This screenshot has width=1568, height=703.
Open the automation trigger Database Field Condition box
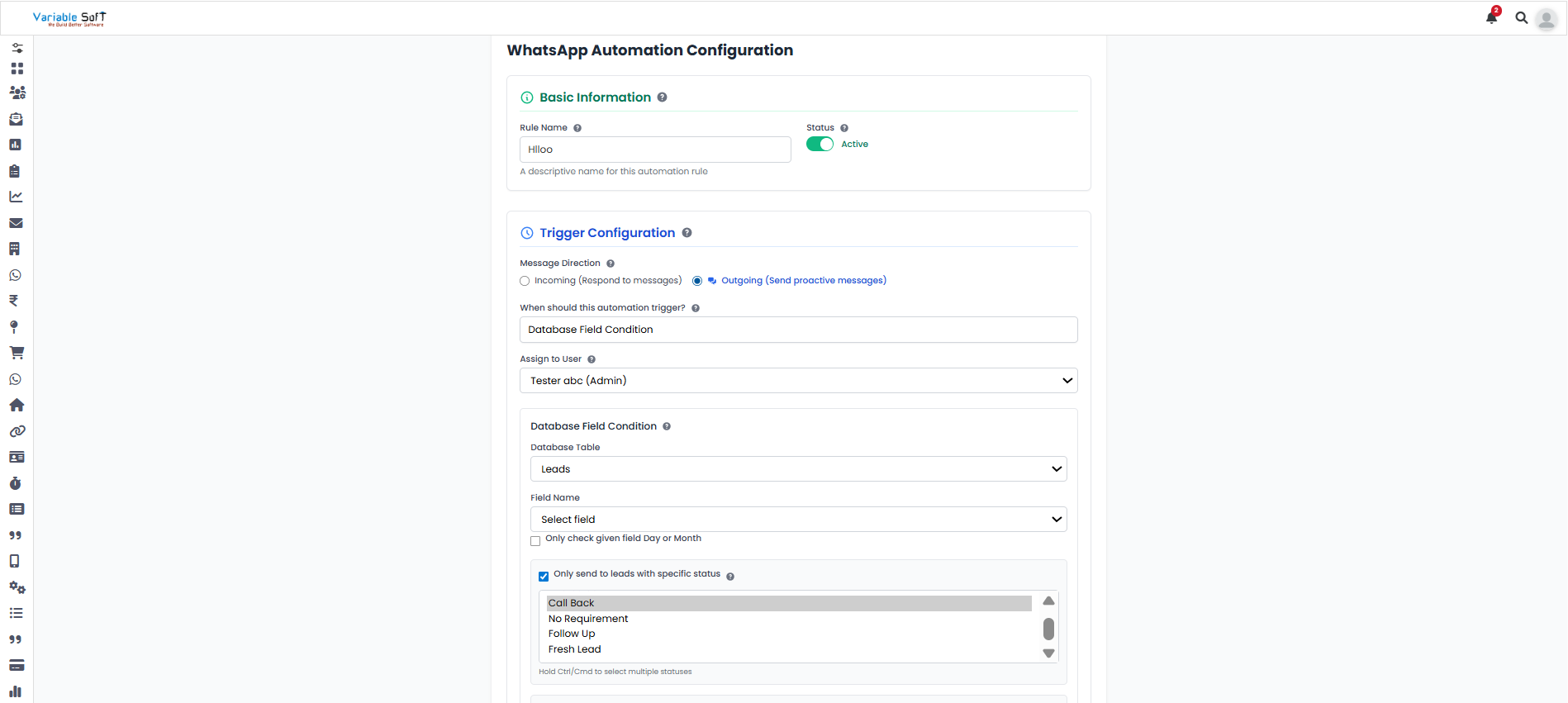(x=798, y=330)
